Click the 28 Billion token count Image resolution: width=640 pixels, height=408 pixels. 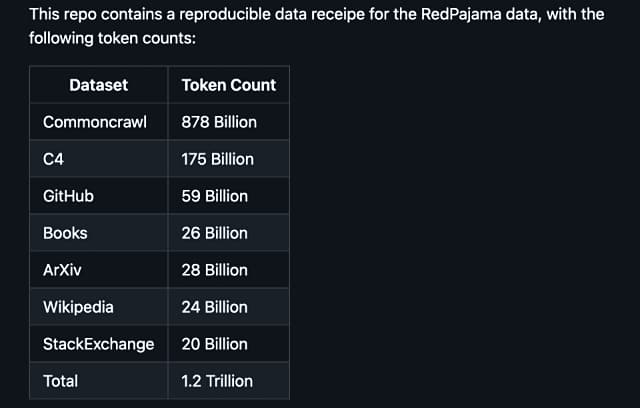pos(214,270)
